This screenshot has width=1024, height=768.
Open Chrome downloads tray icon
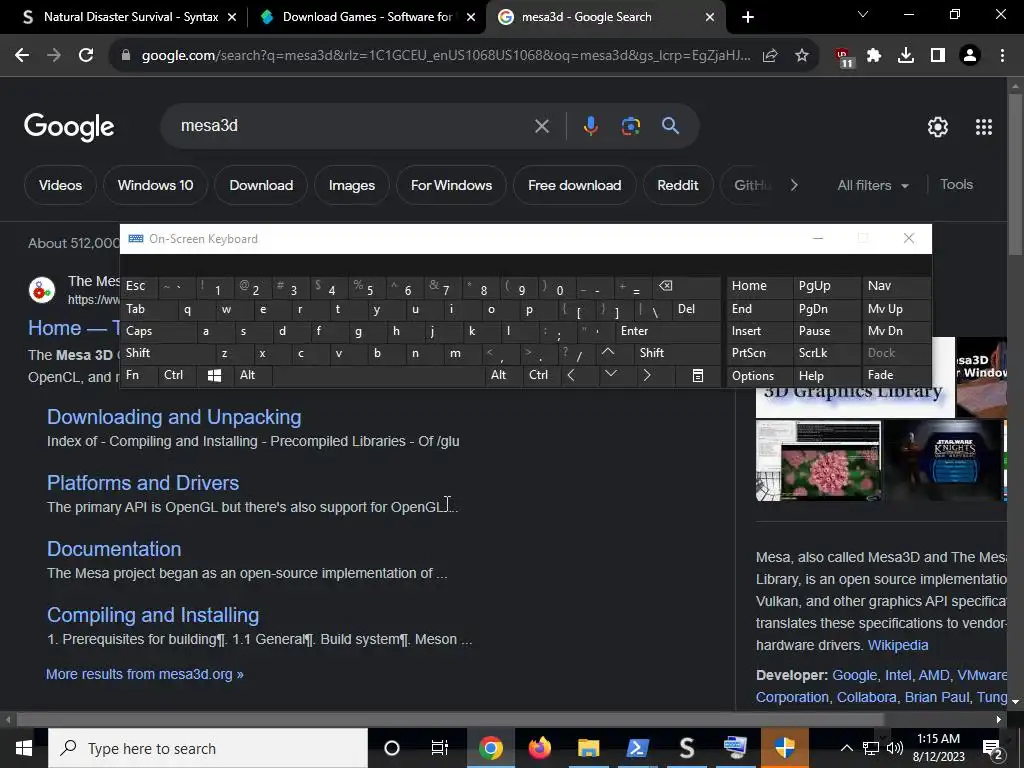tap(906, 56)
